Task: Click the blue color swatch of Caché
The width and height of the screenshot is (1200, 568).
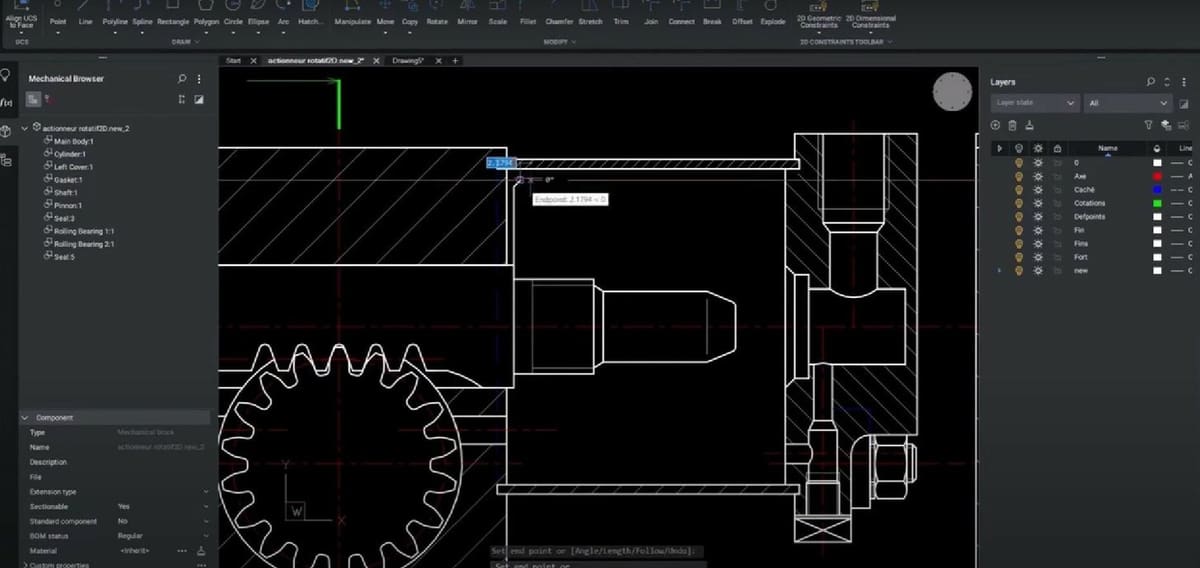Action: [1157, 189]
